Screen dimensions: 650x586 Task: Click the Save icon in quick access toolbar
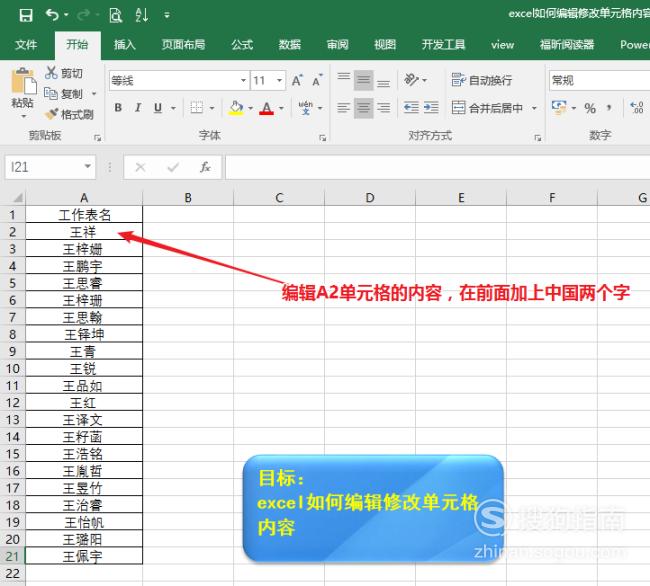point(26,15)
